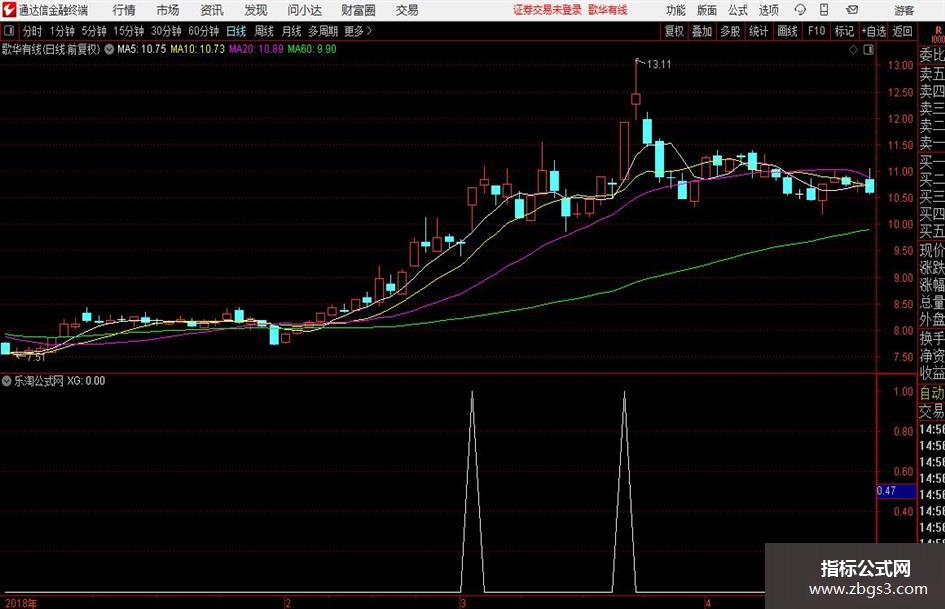The width and height of the screenshot is (945, 609).
Task: Click the 2018年 timeline label
Action: pyautogui.click(x=20, y=603)
